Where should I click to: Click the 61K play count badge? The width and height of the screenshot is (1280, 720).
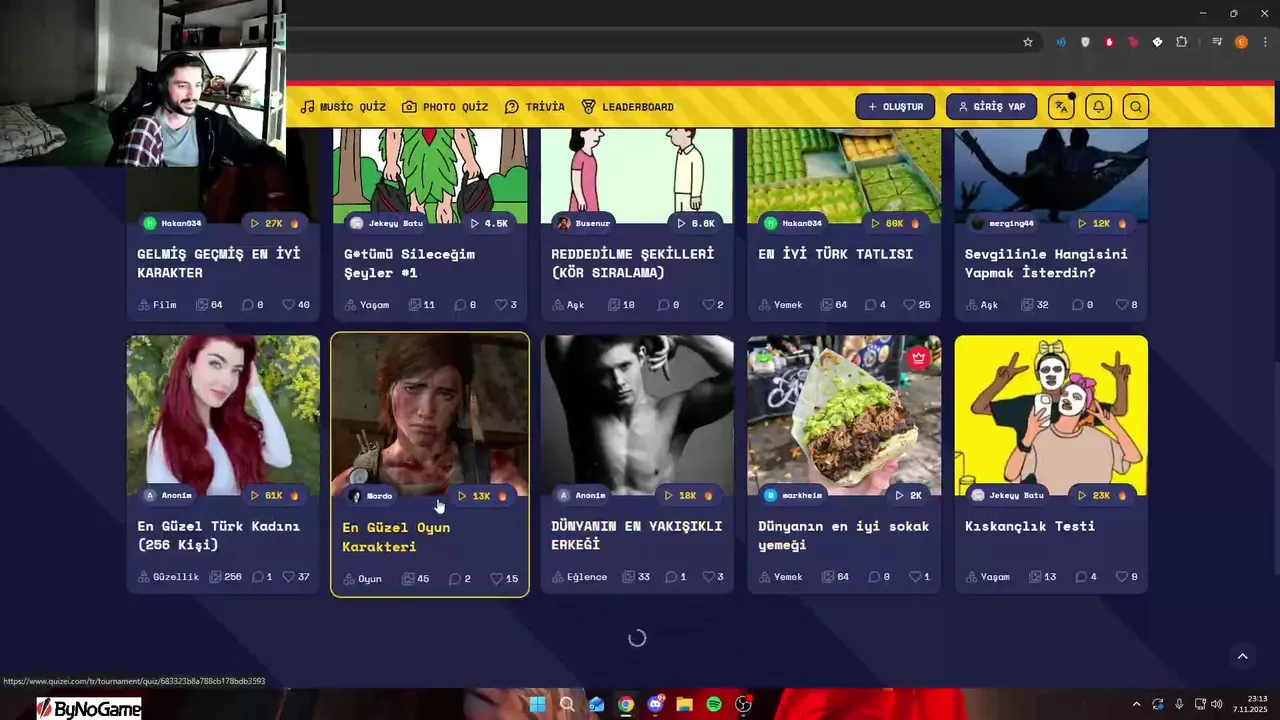tap(274, 495)
